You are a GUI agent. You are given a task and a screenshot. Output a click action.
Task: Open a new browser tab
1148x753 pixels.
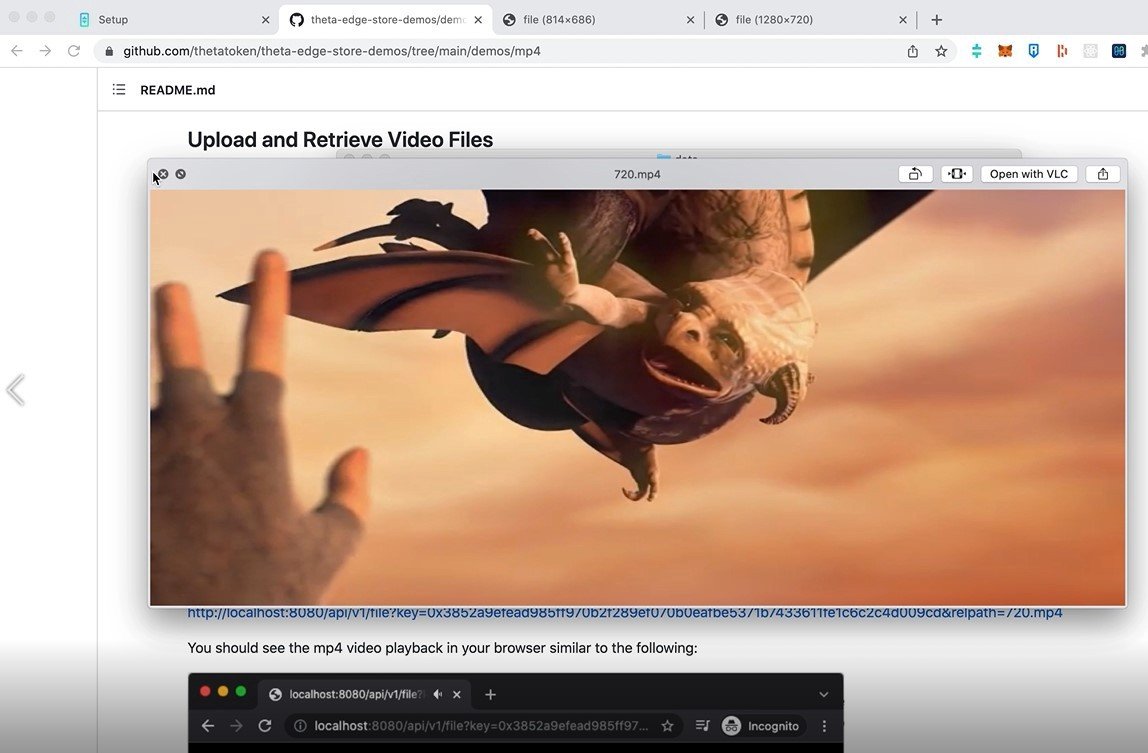936,20
